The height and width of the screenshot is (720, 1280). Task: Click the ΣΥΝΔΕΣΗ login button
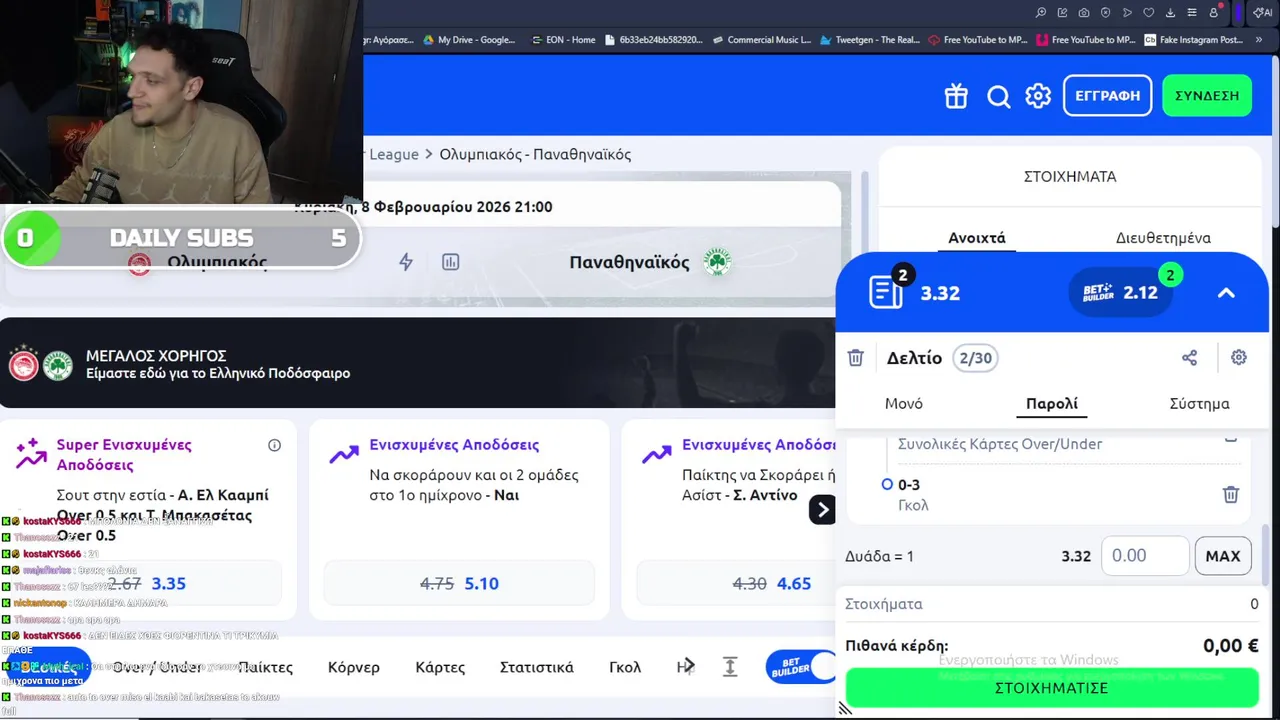pos(1207,96)
